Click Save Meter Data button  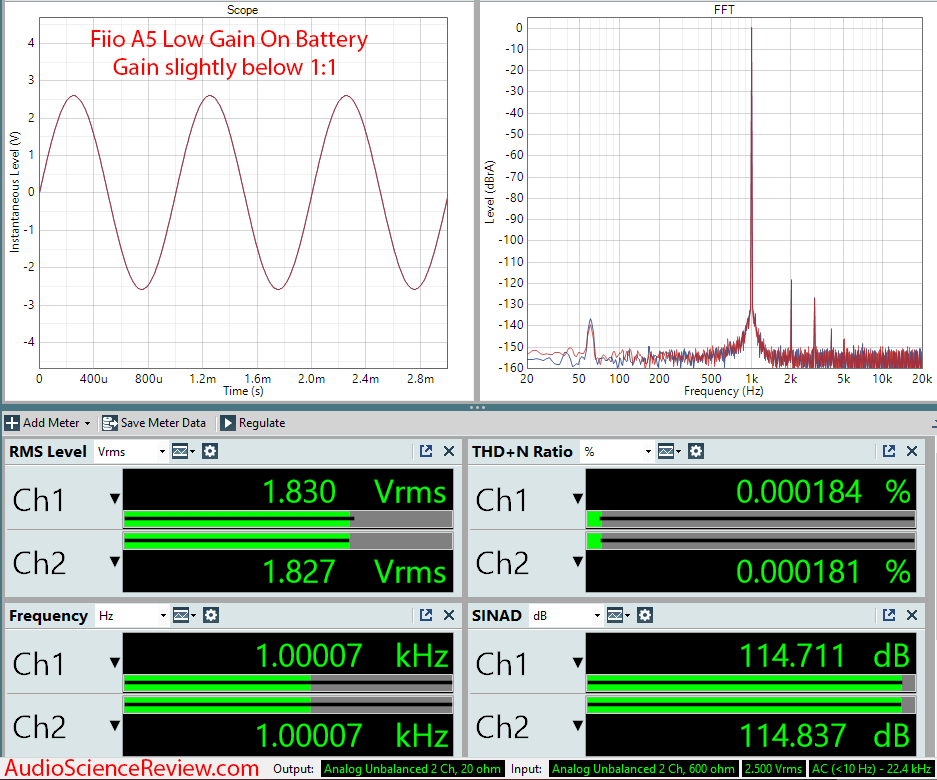click(154, 423)
